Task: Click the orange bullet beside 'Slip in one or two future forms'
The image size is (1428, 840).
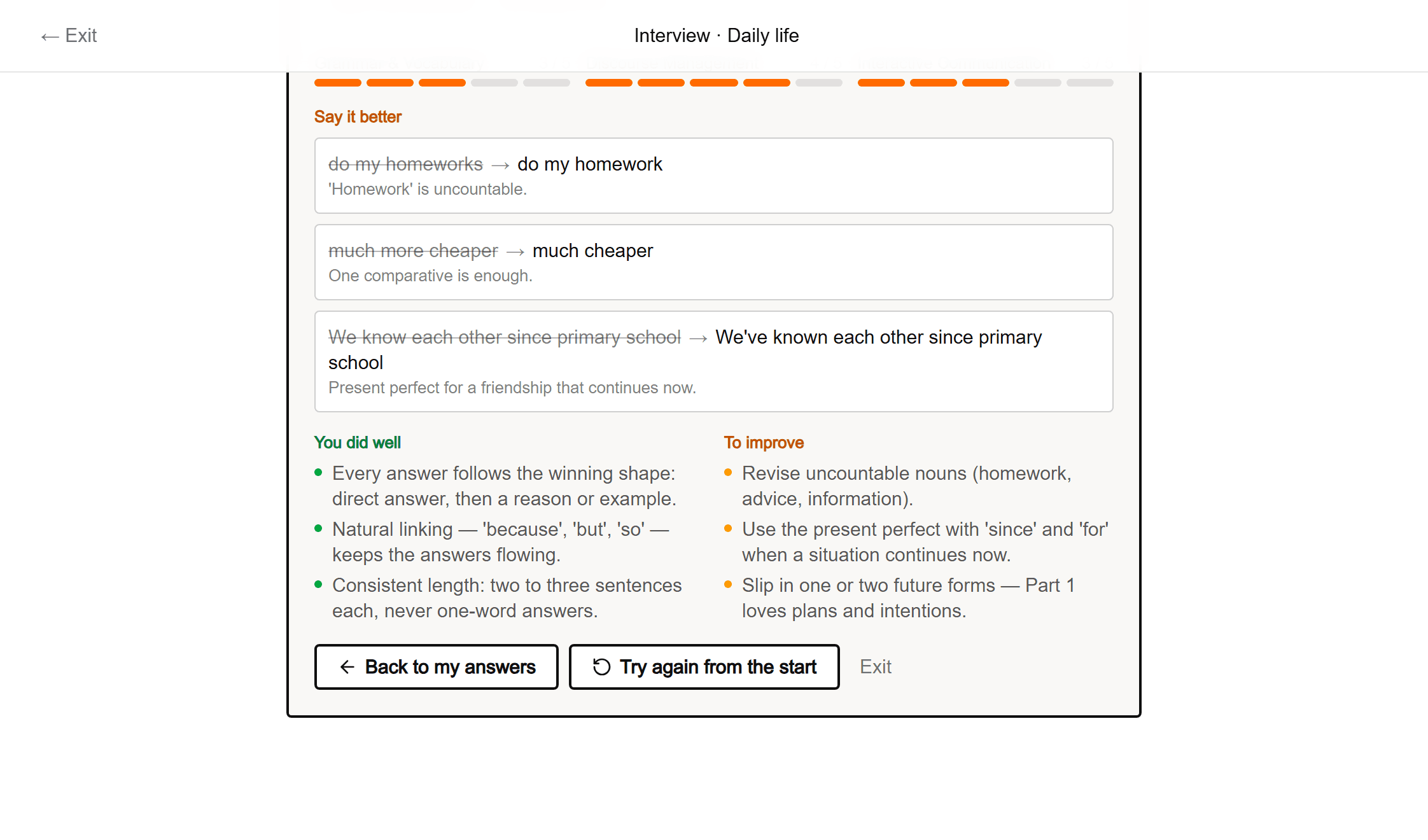Action: [728, 584]
